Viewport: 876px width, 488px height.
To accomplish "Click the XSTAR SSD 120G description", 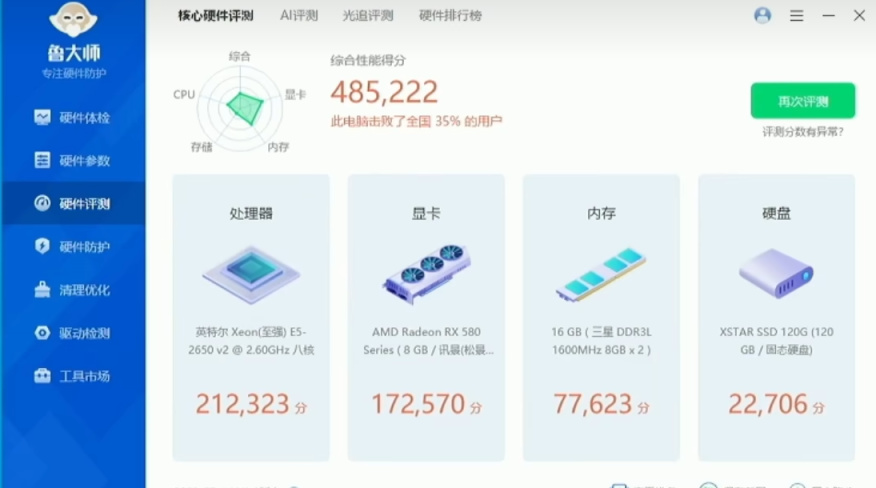I will click(776, 340).
